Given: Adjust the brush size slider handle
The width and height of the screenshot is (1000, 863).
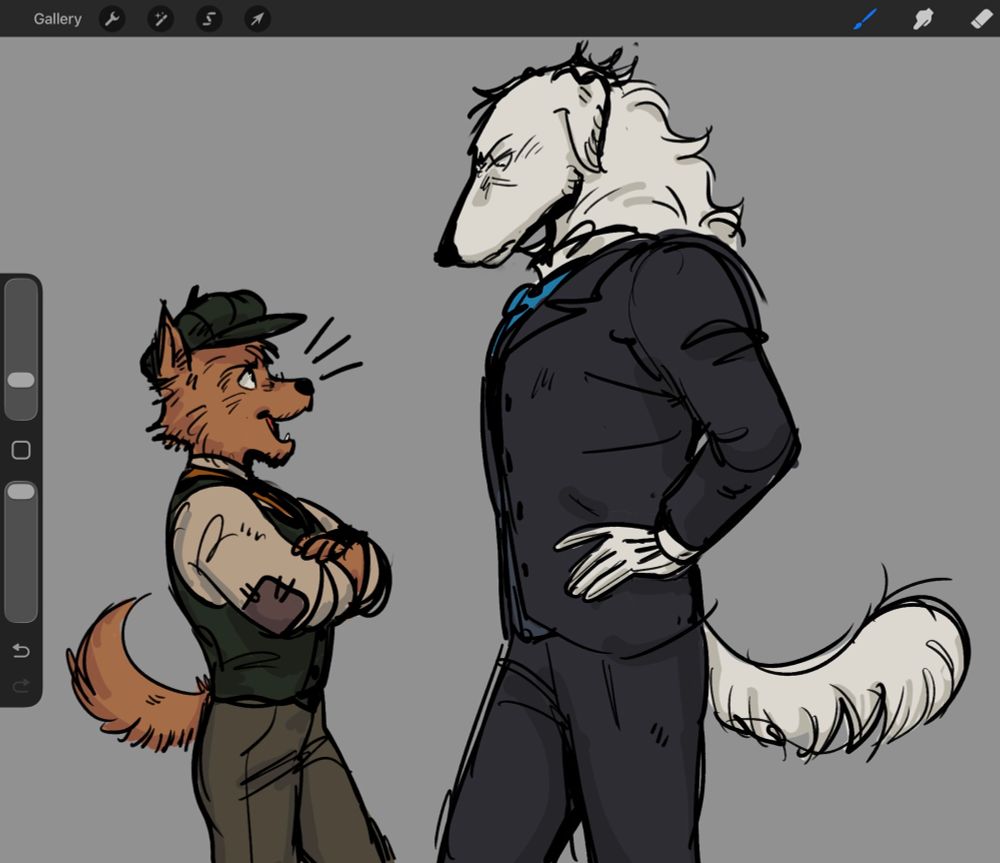Looking at the screenshot, I should coord(21,380).
